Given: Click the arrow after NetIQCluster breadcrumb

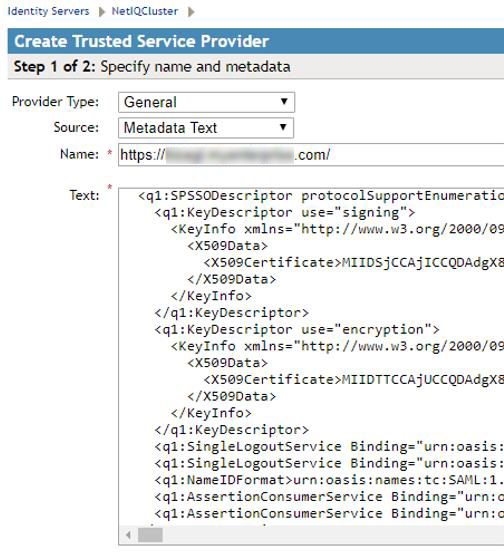Looking at the screenshot, I should tap(191, 12).
